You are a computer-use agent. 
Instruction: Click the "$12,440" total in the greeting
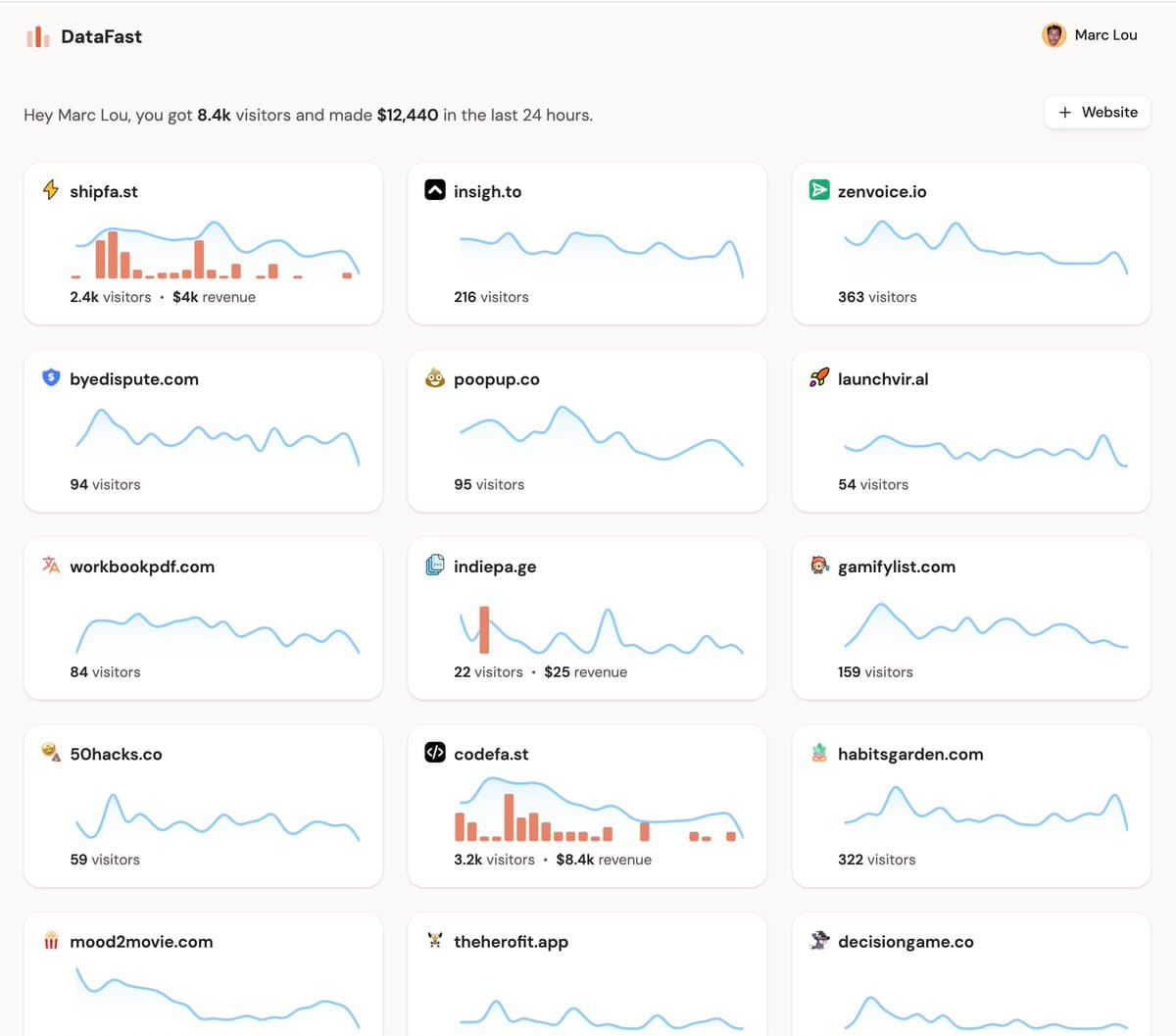pos(408,116)
